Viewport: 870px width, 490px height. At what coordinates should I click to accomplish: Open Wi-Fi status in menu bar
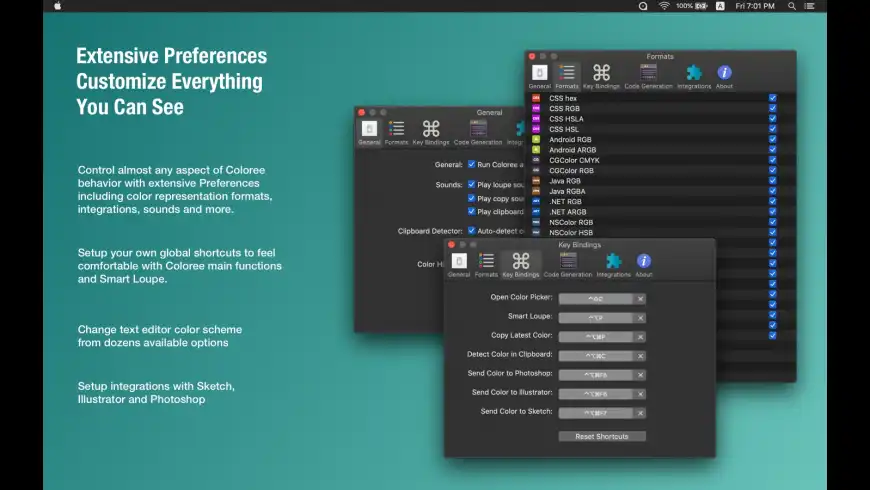[664, 6]
